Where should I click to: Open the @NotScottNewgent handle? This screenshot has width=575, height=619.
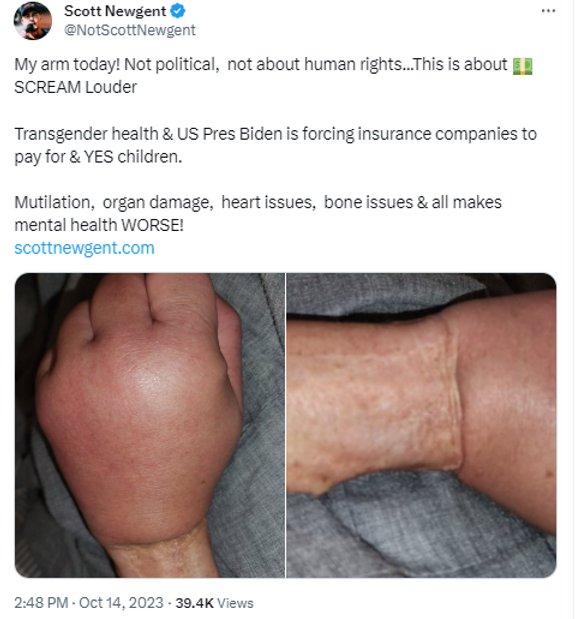tap(130, 30)
